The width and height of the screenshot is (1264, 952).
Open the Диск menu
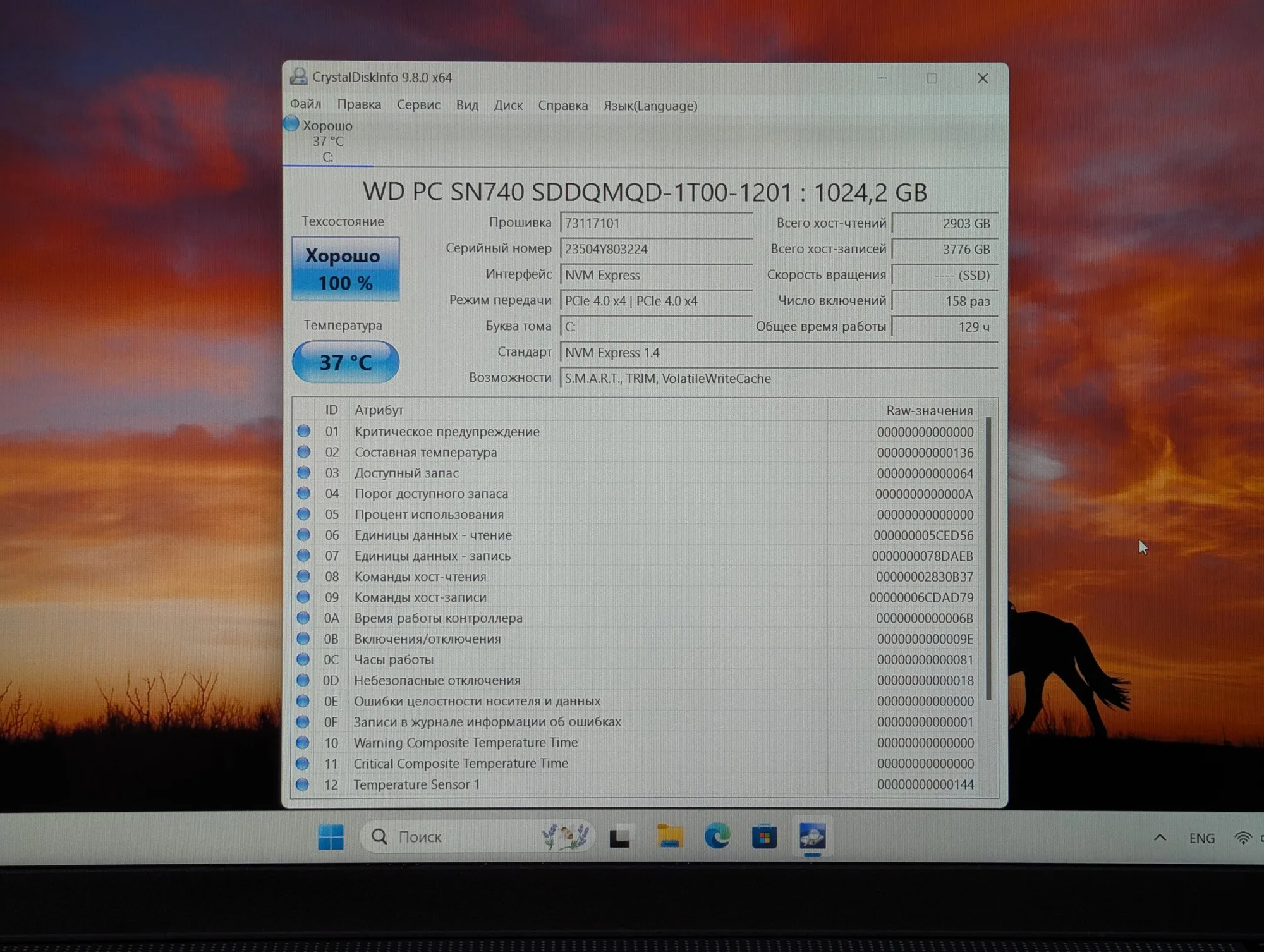point(508,106)
